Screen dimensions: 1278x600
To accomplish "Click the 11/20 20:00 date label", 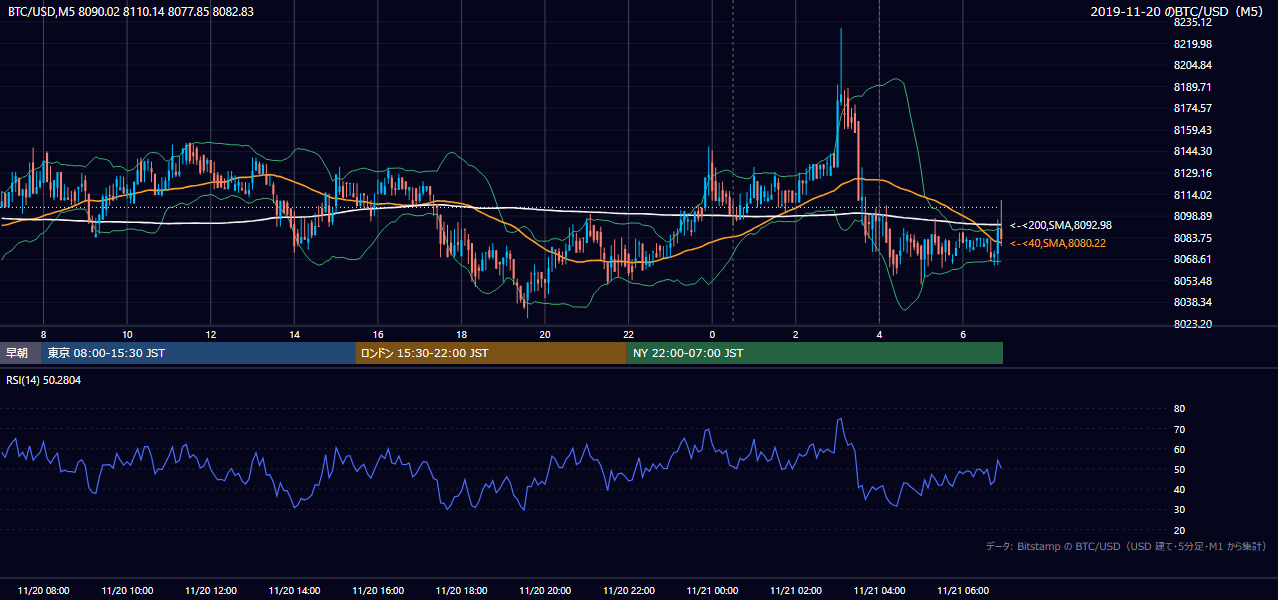I will tap(545, 591).
